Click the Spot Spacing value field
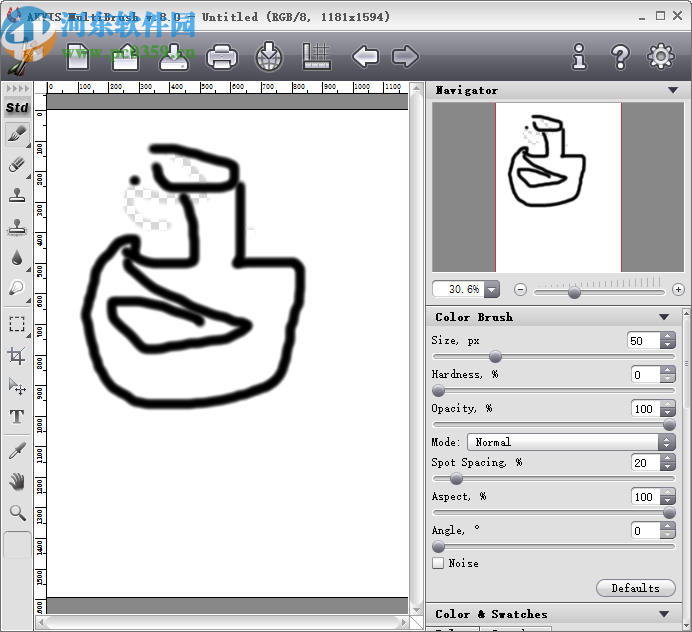Viewport: 692px width, 632px height. pos(646,463)
